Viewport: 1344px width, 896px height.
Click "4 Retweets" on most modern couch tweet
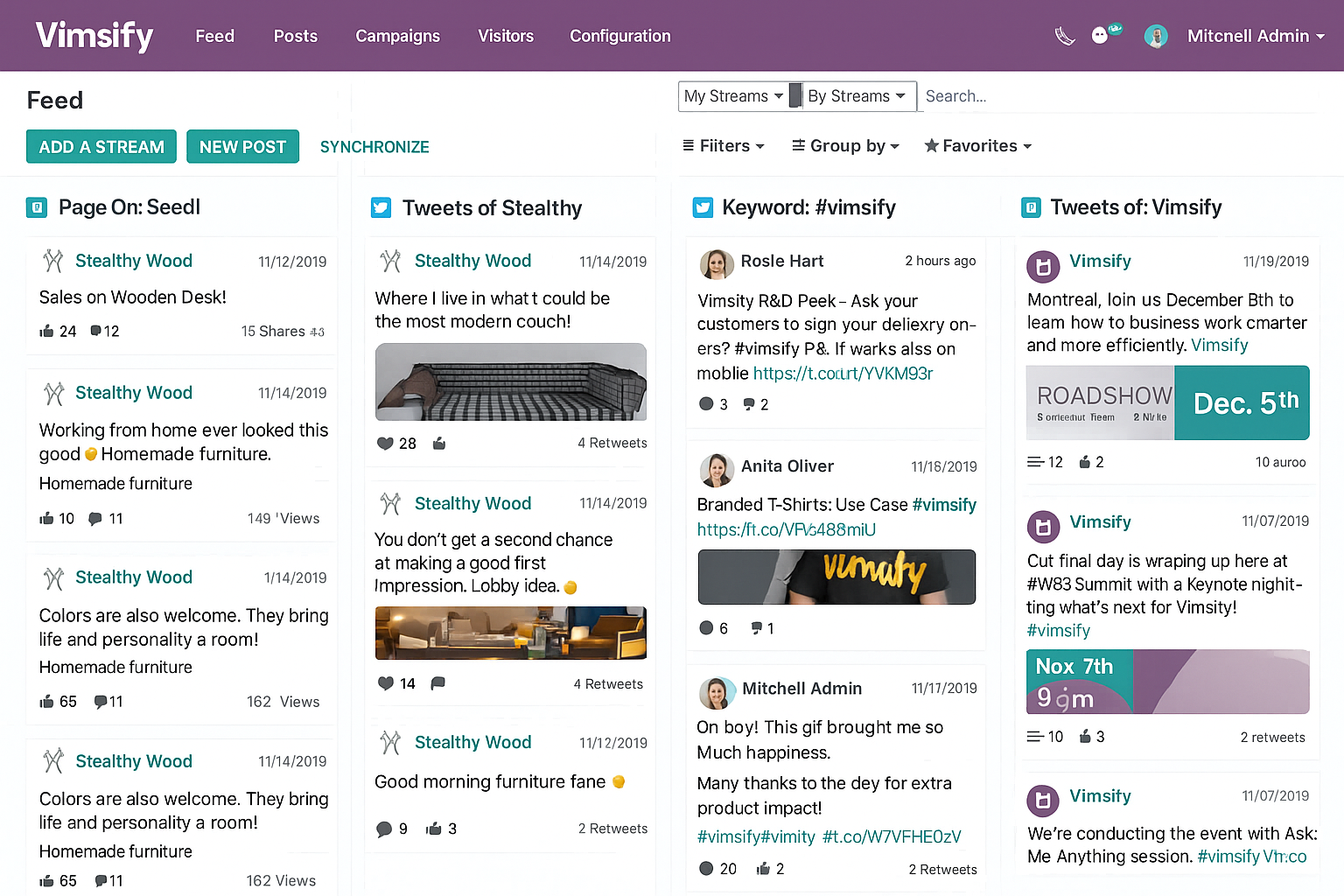pos(612,444)
